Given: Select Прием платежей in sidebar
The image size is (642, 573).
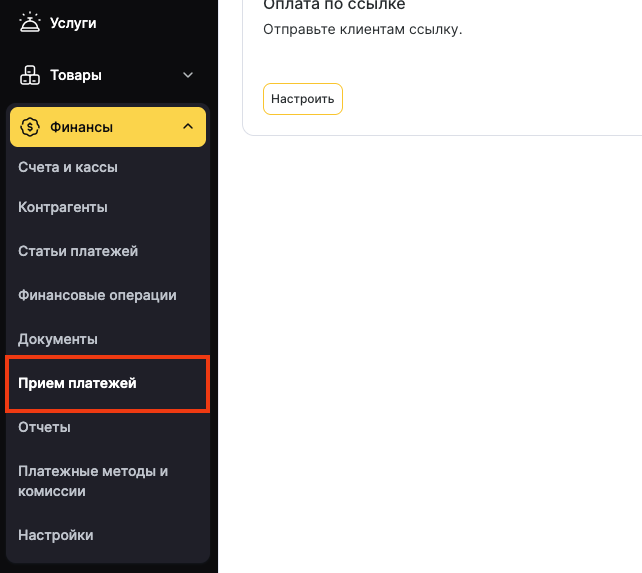Looking at the screenshot, I should tap(77, 383).
